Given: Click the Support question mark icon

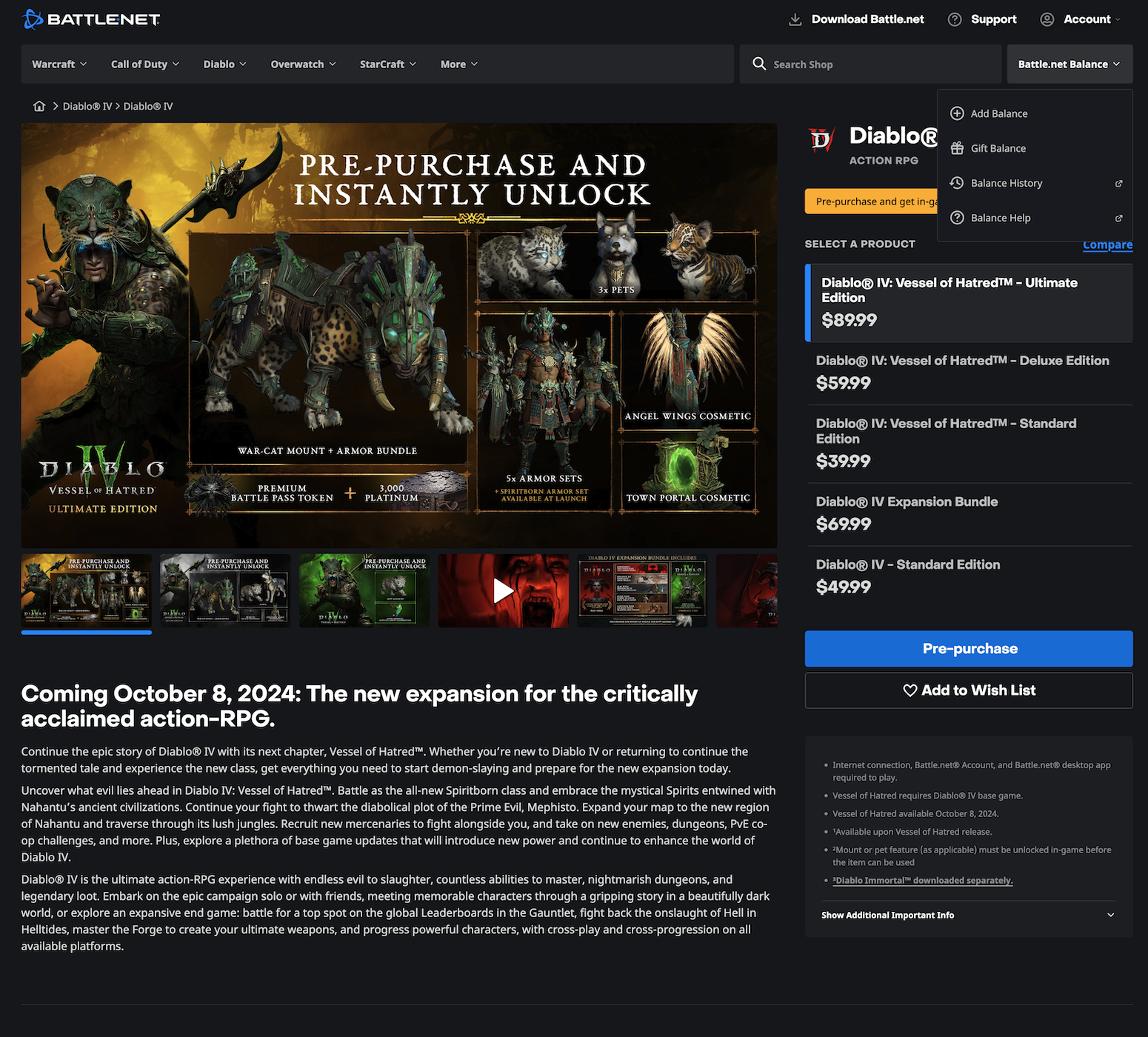Looking at the screenshot, I should [x=955, y=19].
